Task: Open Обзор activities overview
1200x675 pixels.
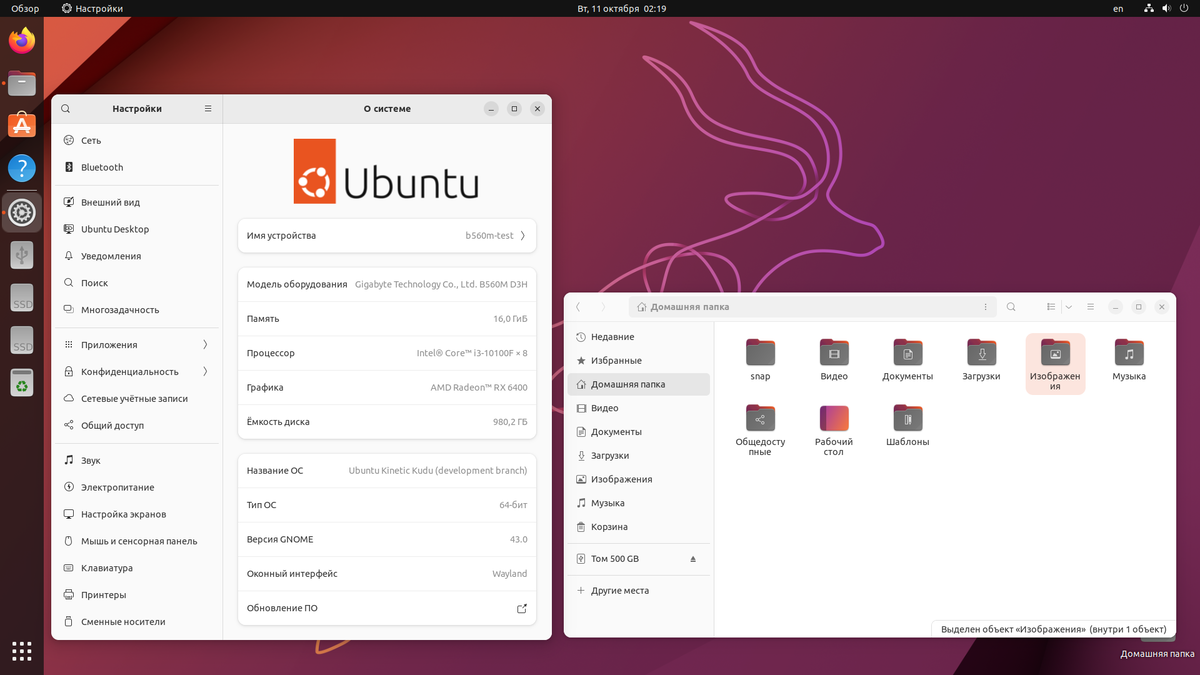Action: point(25,8)
